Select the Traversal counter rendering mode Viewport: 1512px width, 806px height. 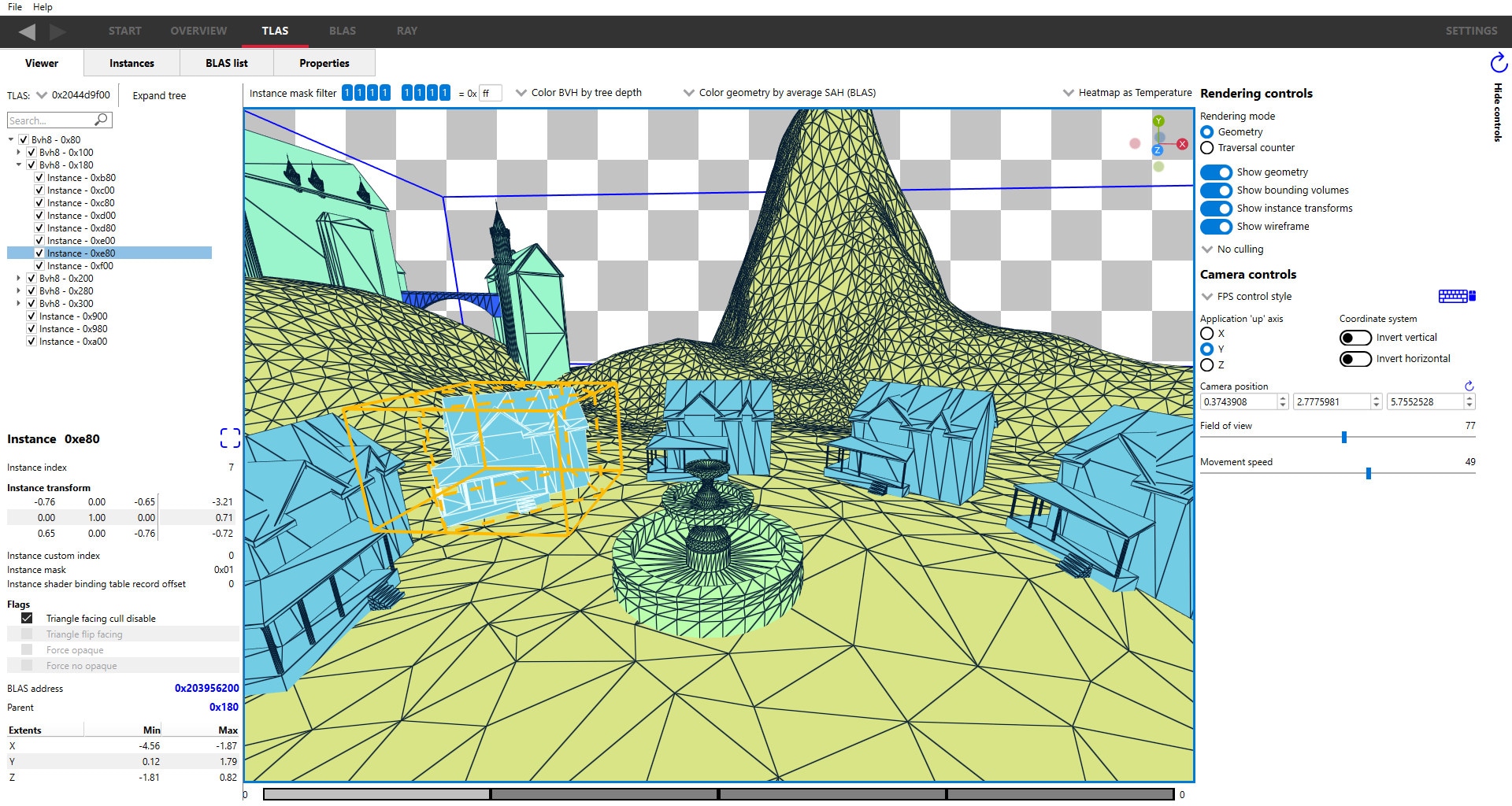click(1207, 148)
